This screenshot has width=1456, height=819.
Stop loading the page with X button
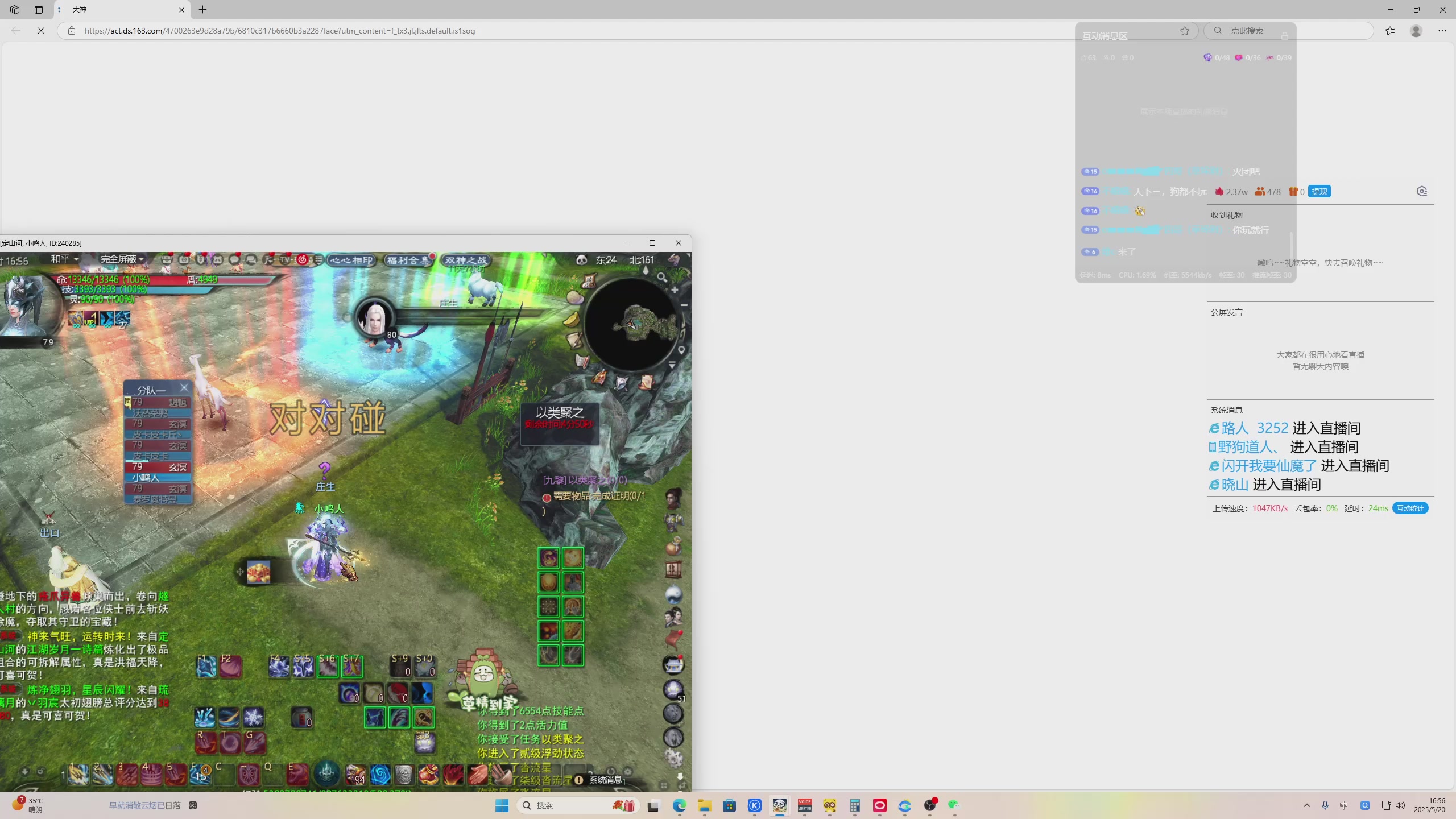(x=41, y=31)
